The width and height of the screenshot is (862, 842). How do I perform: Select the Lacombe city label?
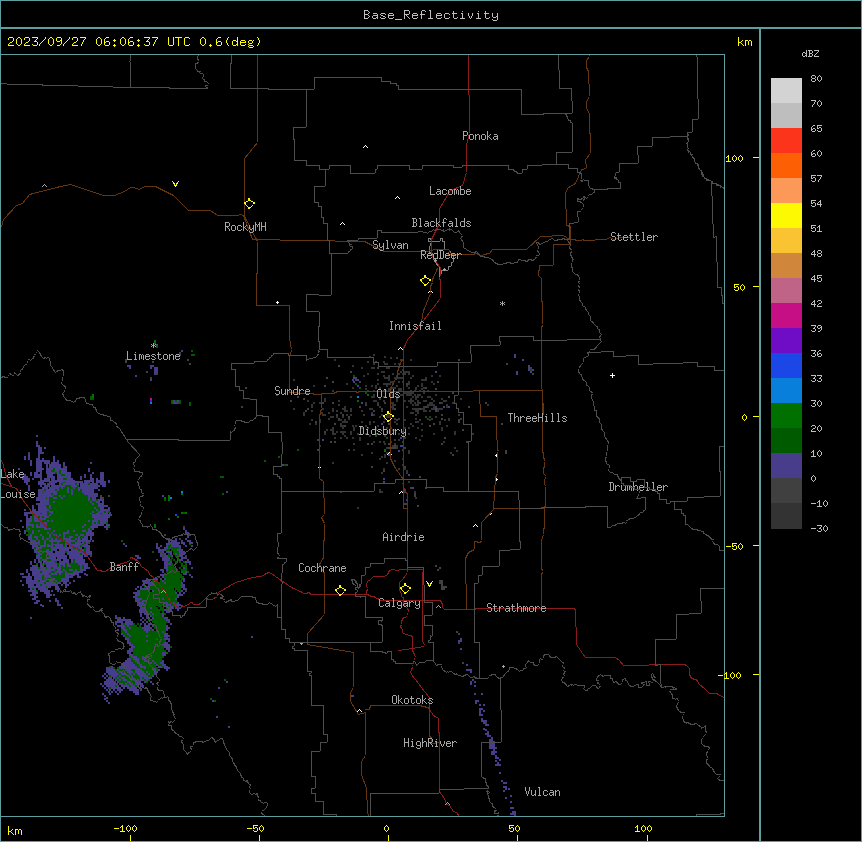tap(450, 191)
